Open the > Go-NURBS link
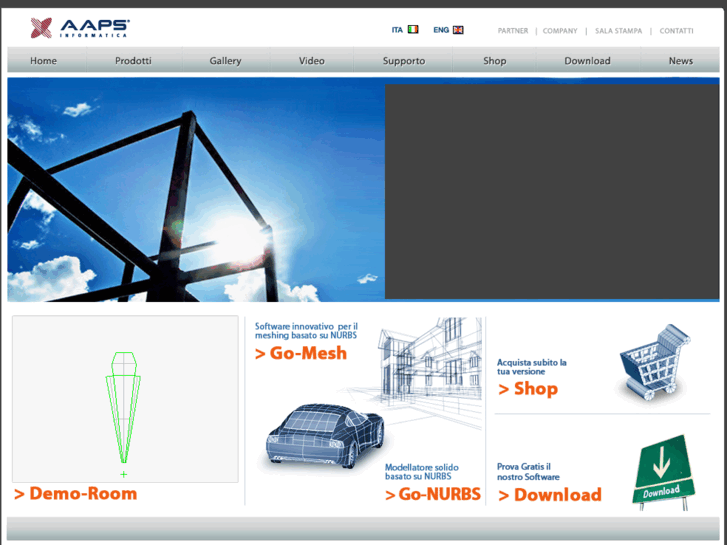727x545 pixels. tap(433, 494)
